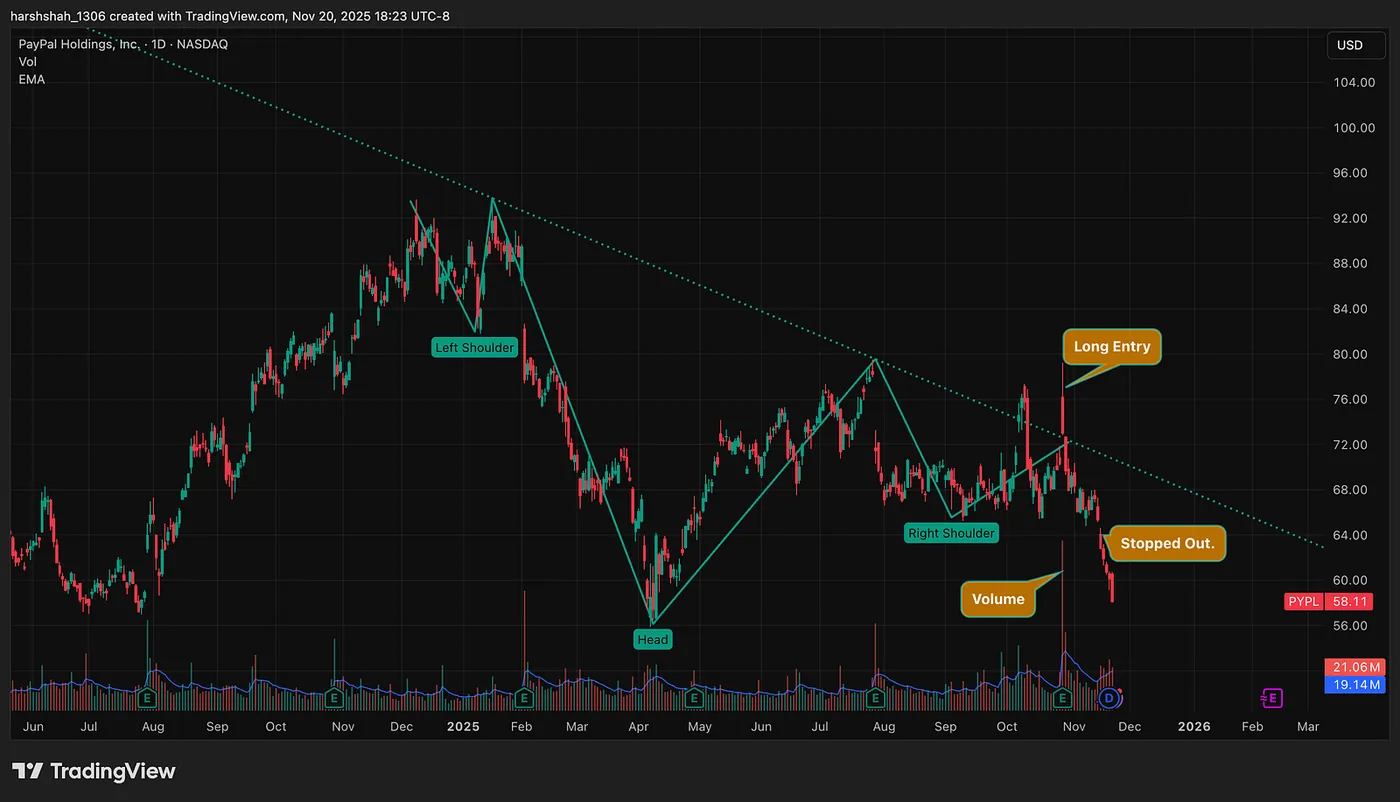The height and width of the screenshot is (802, 1400).
Task: Select the Left Shoulder annotation label
Action: pyautogui.click(x=474, y=348)
